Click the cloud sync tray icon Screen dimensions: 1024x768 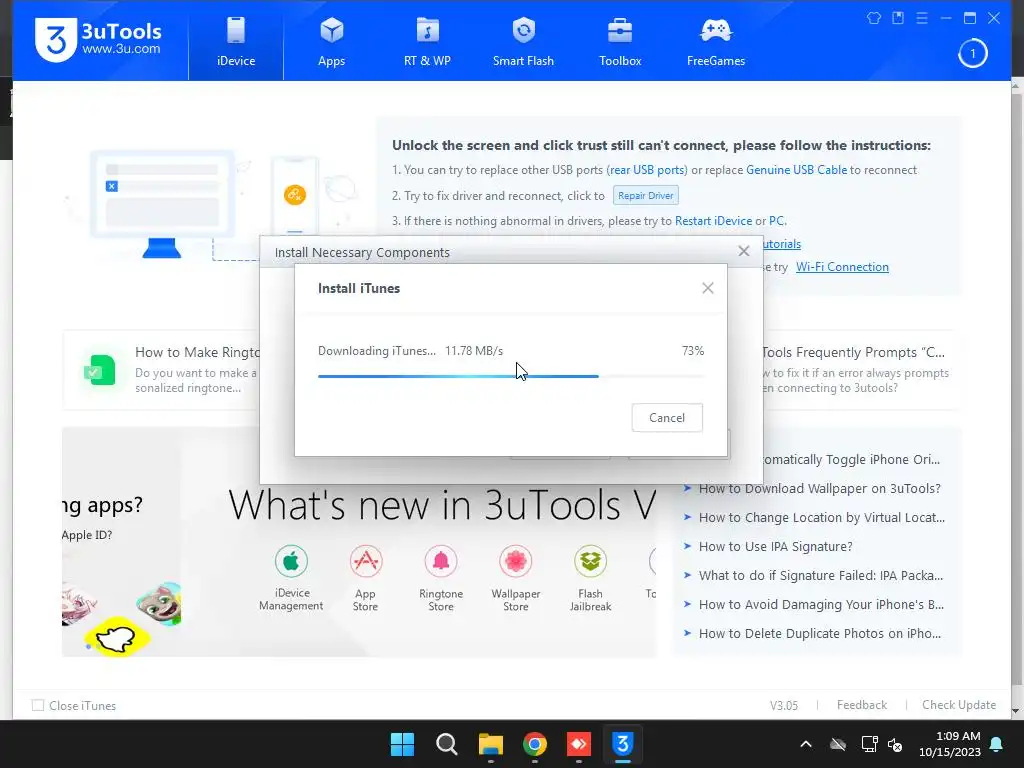click(x=838, y=744)
